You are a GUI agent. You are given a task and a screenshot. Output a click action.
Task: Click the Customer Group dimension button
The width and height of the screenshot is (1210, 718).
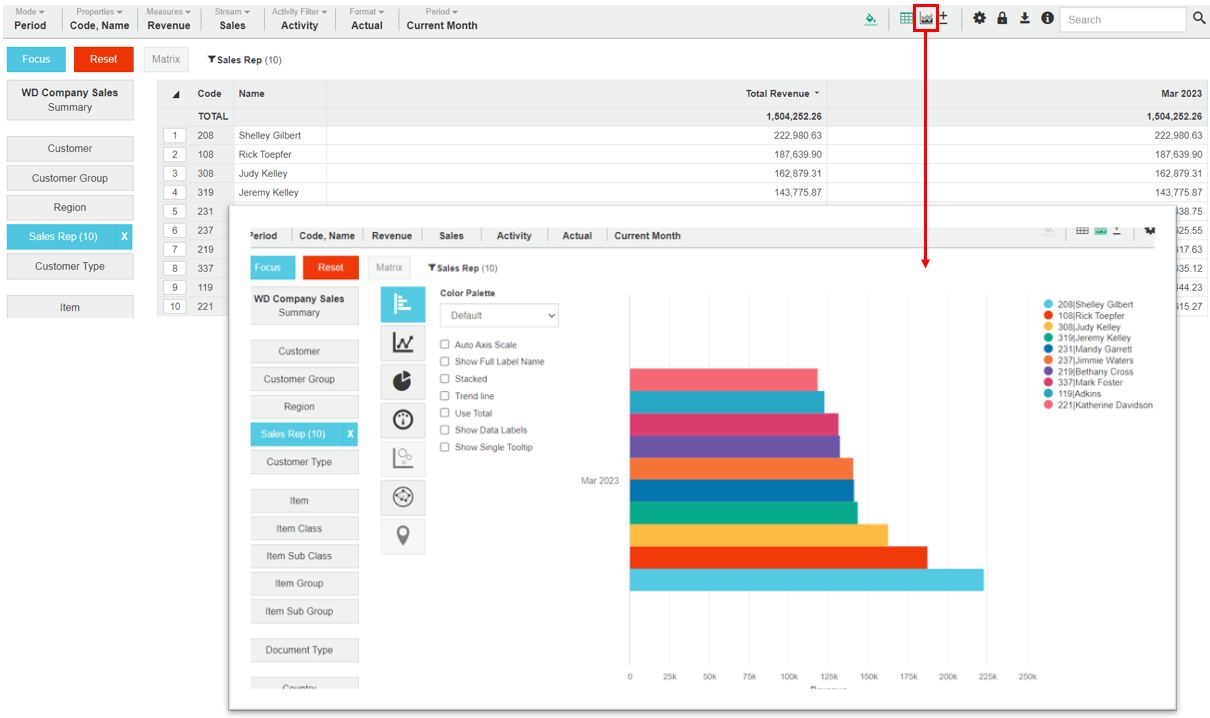(70, 178)
